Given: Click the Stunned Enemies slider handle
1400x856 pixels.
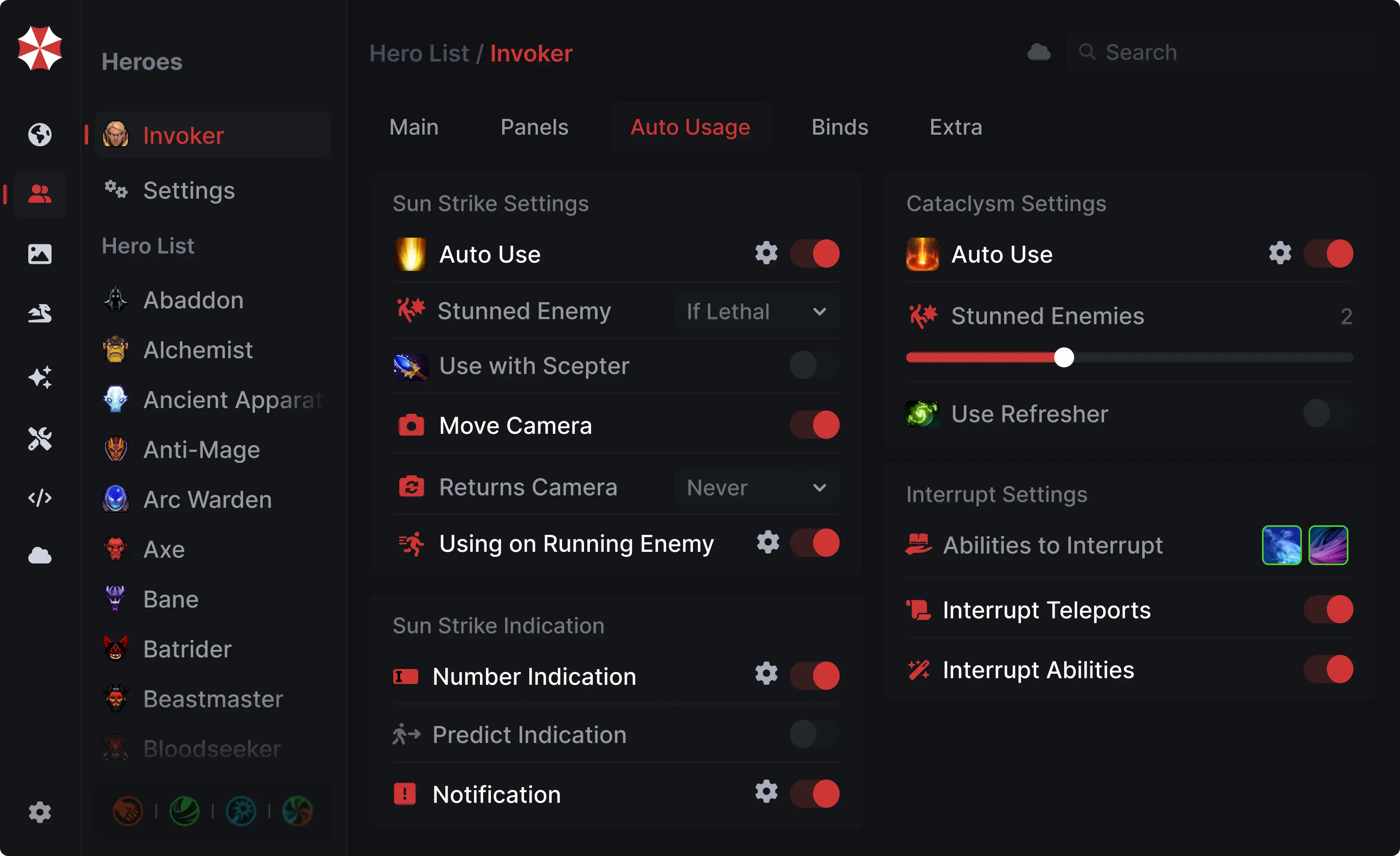Looking at the screenshot, I should 1064,357.
